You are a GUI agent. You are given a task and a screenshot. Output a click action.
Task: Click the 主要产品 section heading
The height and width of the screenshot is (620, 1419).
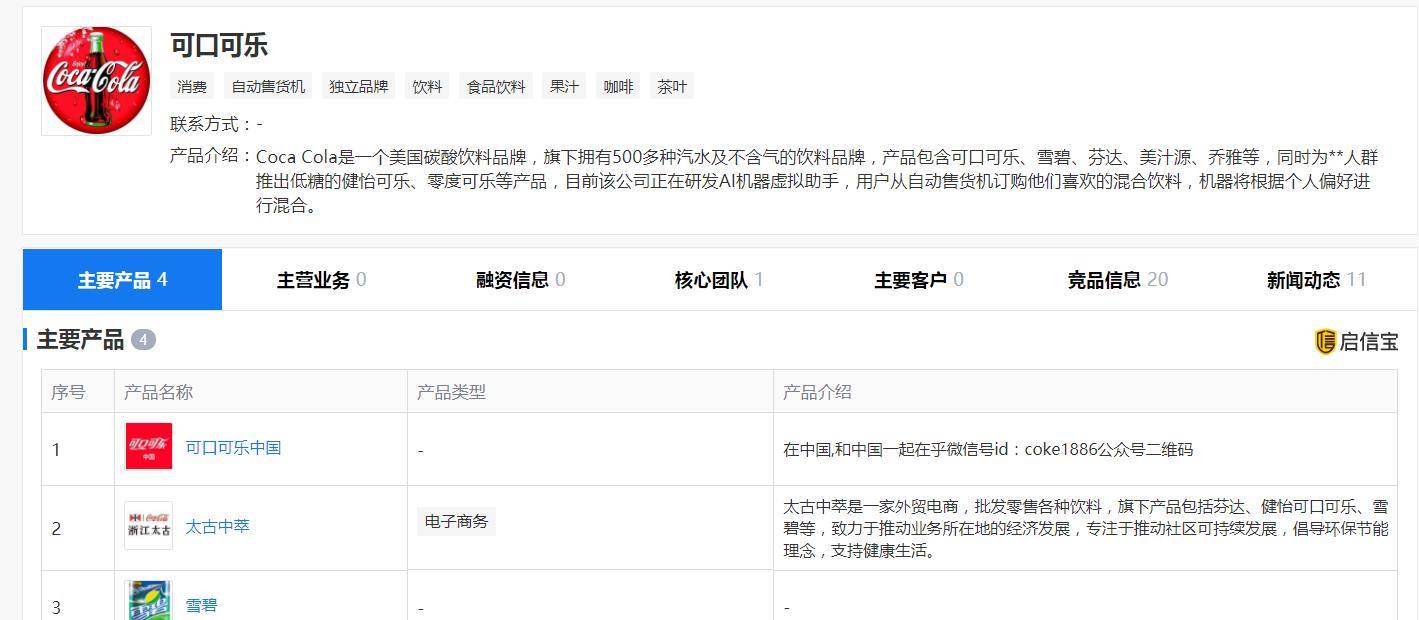[80, 340]
